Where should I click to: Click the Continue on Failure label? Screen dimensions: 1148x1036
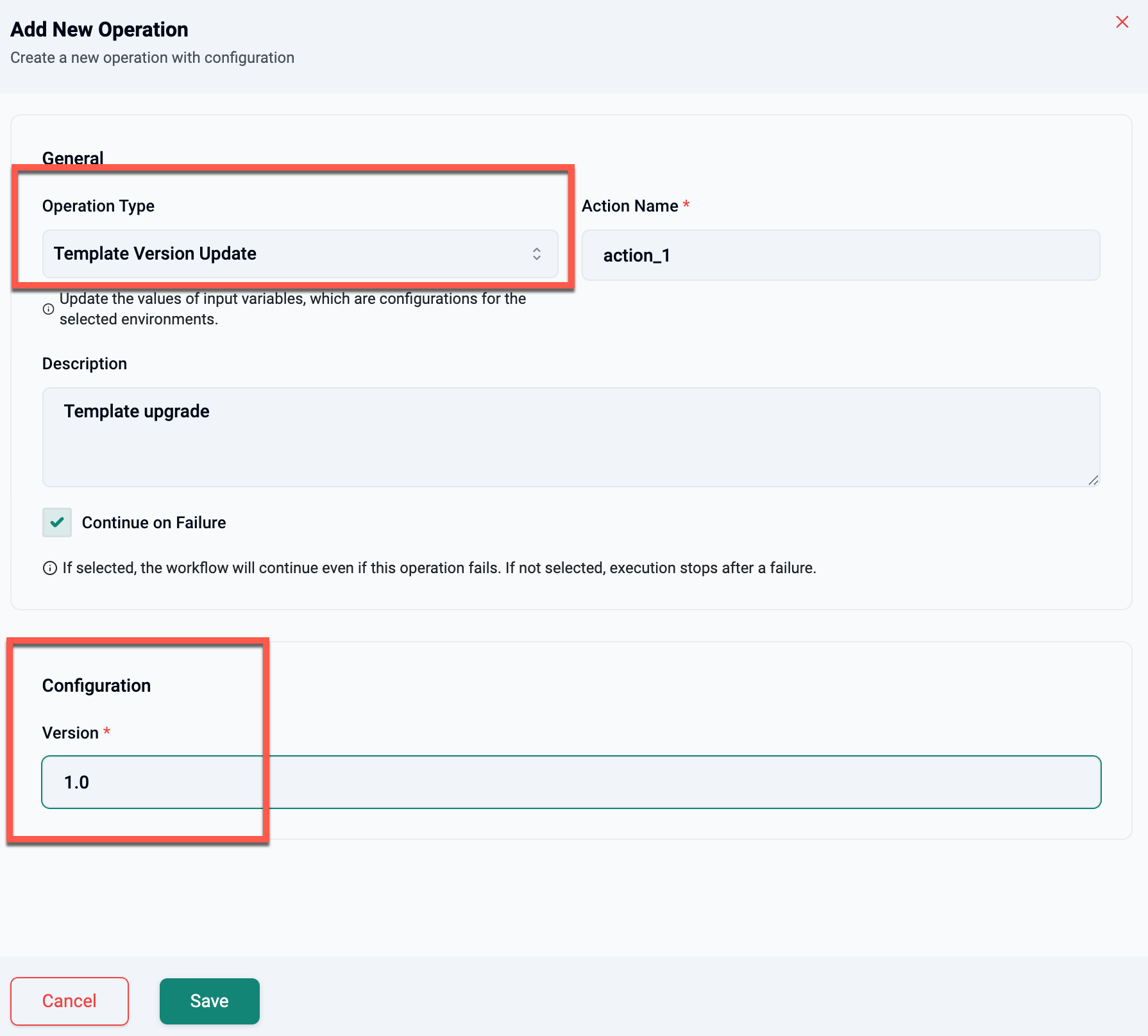coord(154,522)
